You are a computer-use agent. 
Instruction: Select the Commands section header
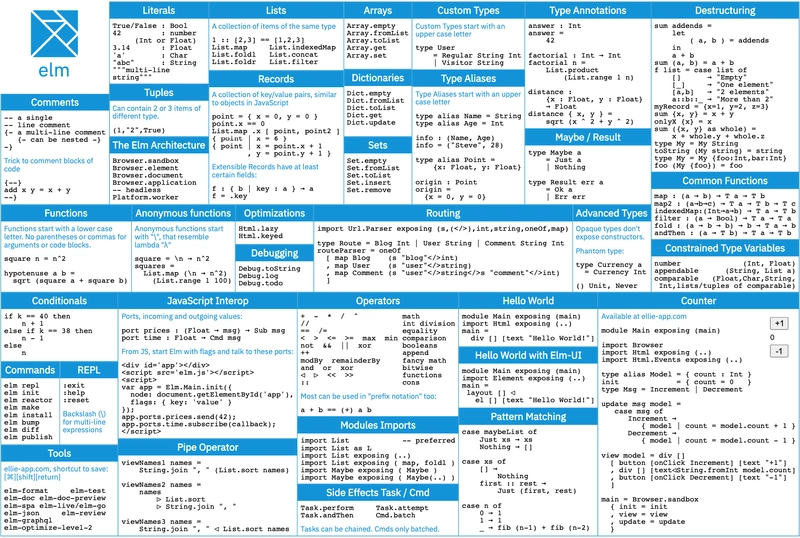coord(30,370)
